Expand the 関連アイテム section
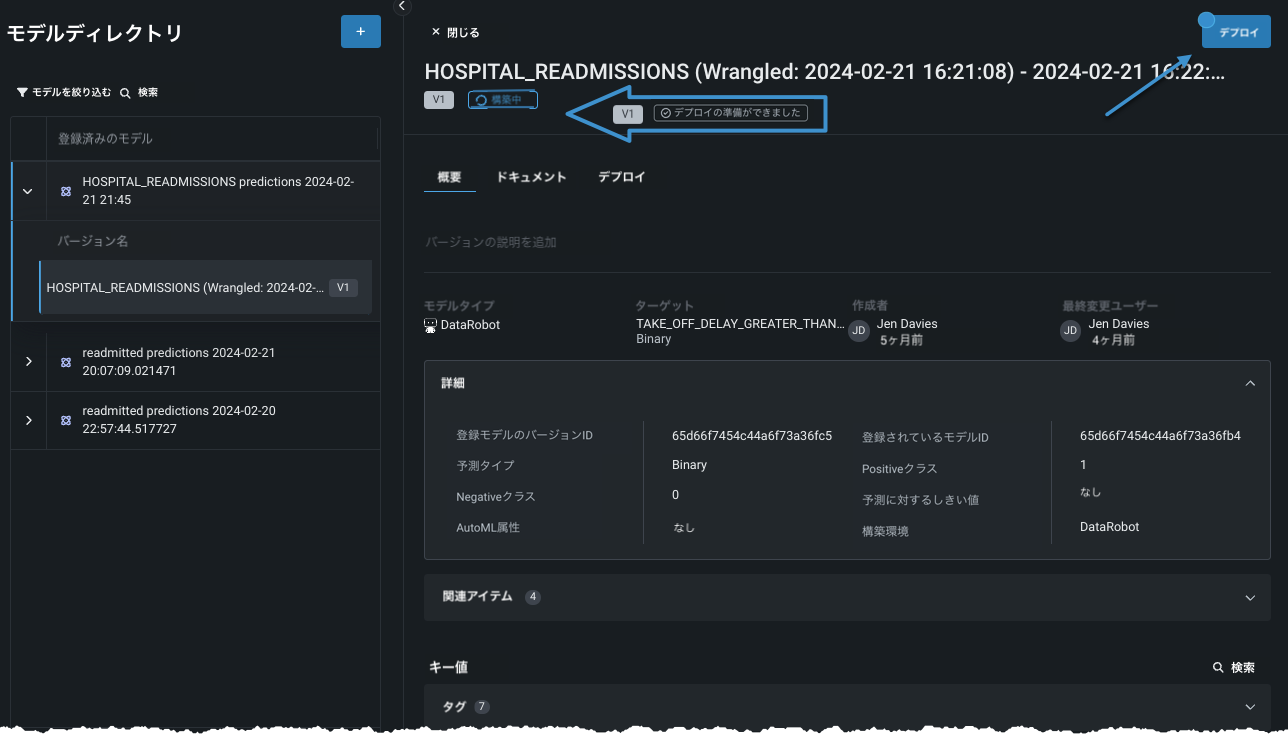Image resolution: width=1288 pixels, height=734 pixels. point(1249,597)
